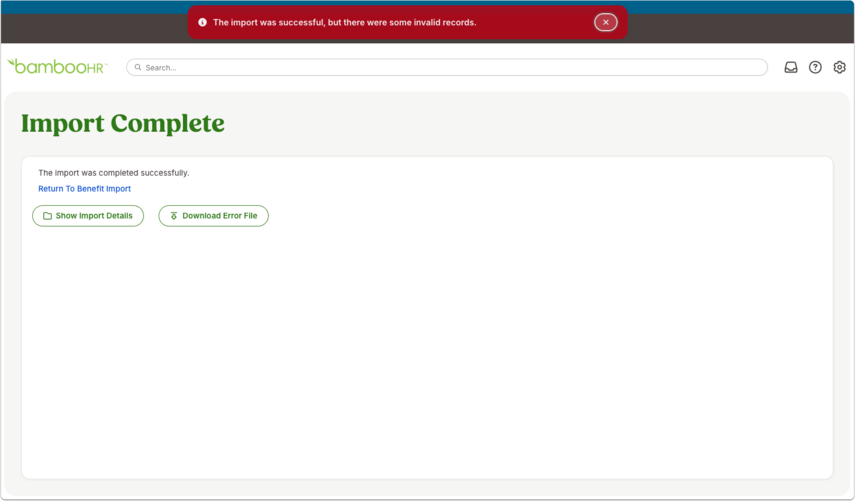Click the magnifier icon in search bar
The image size is (855, 501).
point(138,67)
